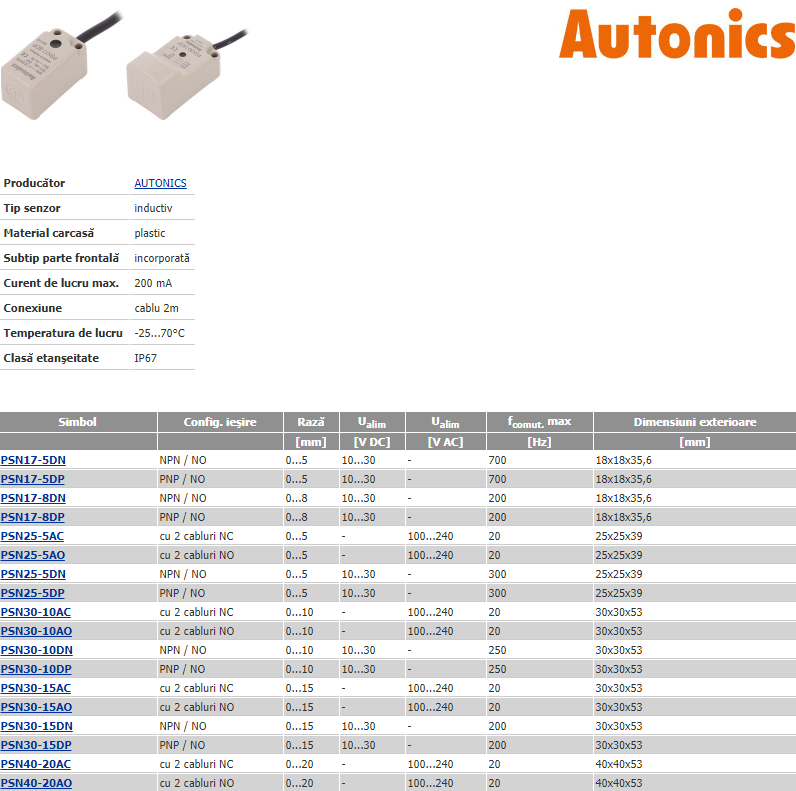Viewport: 796px width, 791px height.
Task: Click 'PNP / NO' in PSN30-10DP row
Action: [182, 669]
